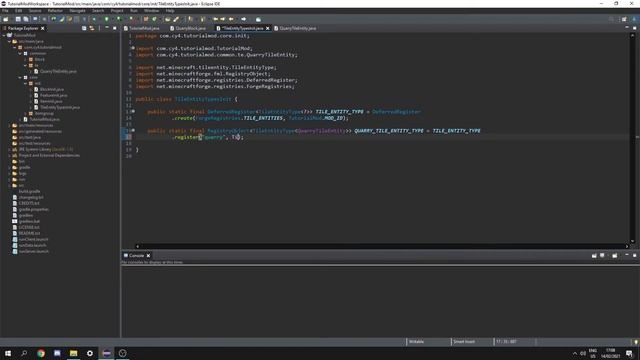The height and width of the screenshot is (360, 640).
Task: Close the Console view tab
Action: [148, 256]
